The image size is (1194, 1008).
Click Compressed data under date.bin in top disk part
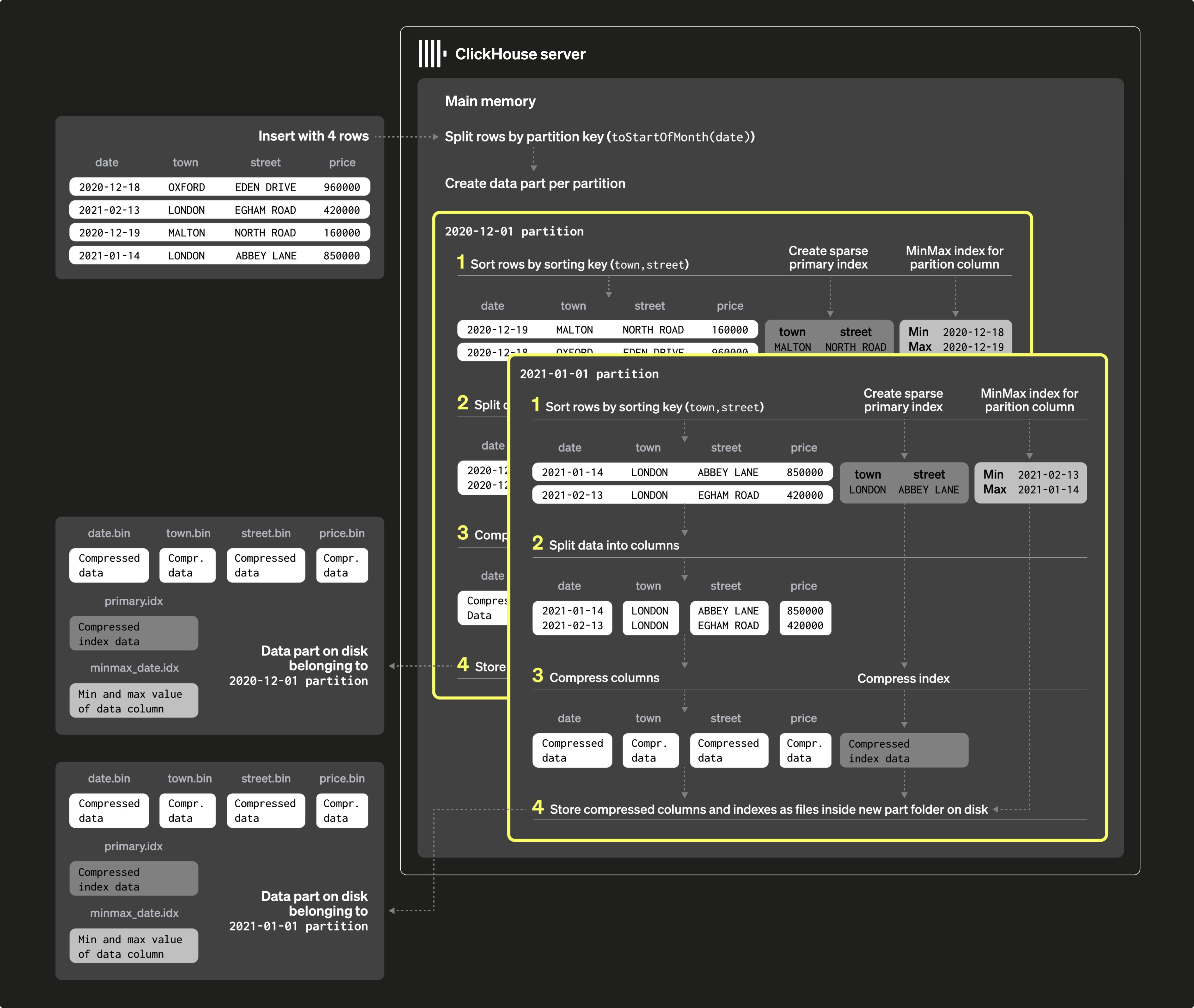(x=109, y=565)
